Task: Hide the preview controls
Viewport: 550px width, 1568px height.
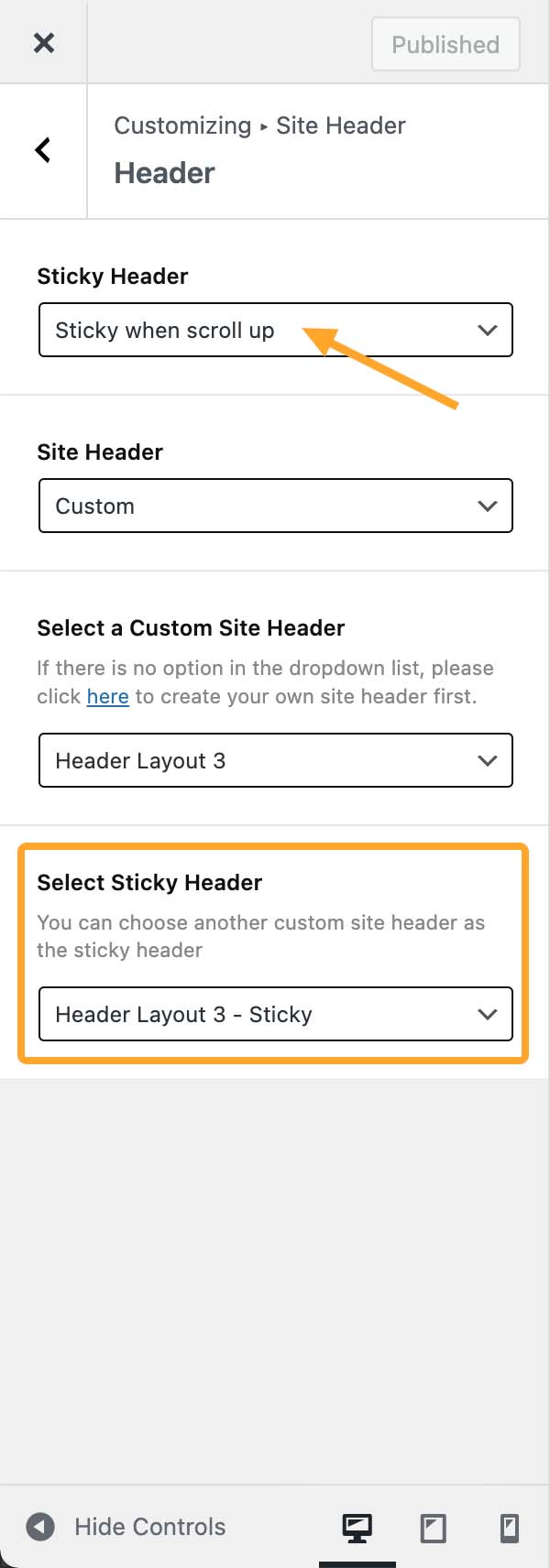Action: pos(148,1526)
